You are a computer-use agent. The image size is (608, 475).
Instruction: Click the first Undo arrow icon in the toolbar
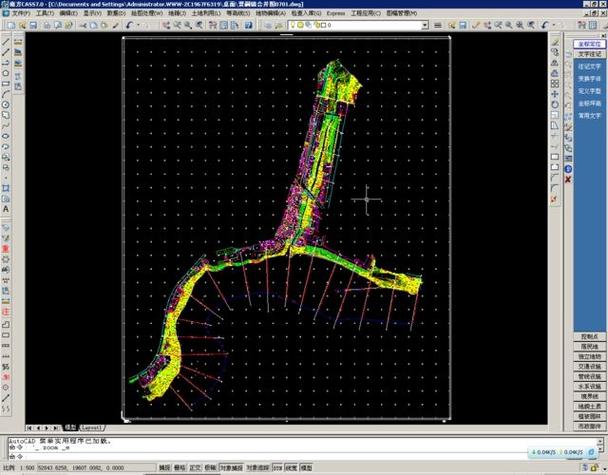[x=130, y=25]
